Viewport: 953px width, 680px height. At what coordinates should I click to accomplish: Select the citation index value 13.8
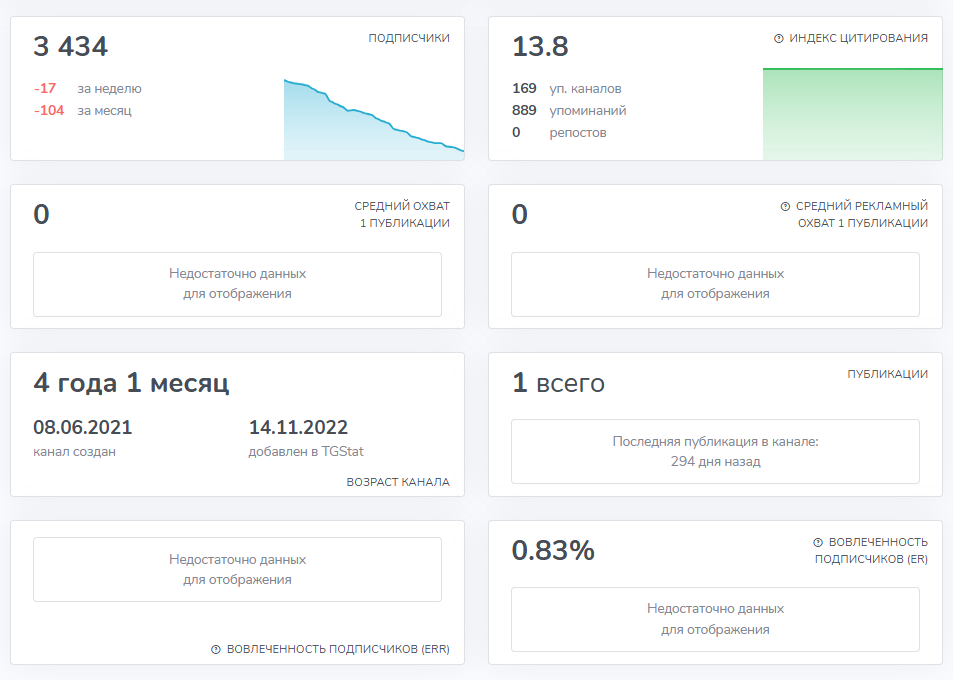[540, 46]
